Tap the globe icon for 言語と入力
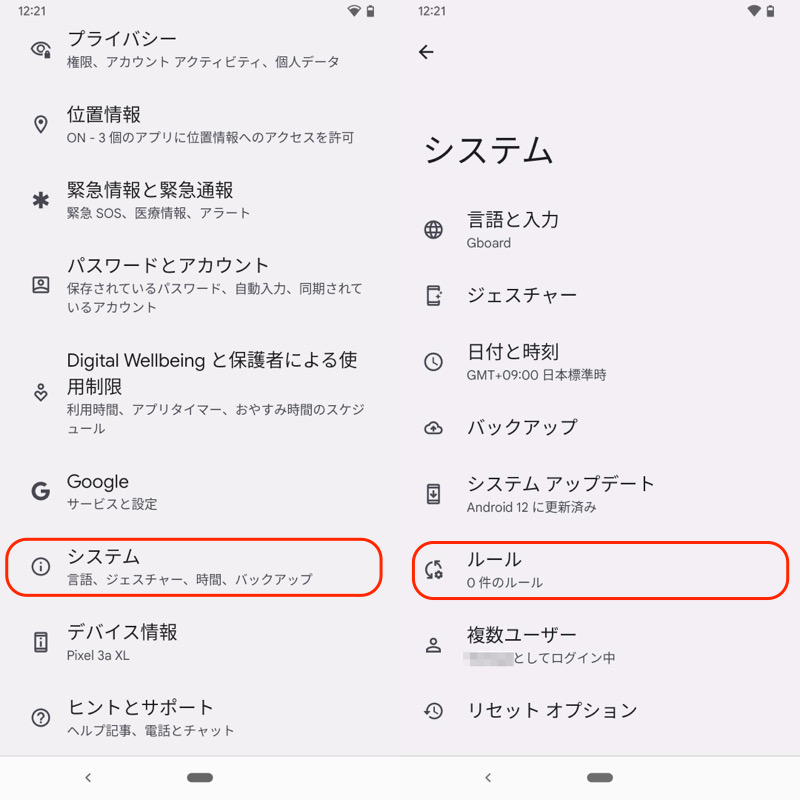This screenshot has height=800, width=800. (x=433, y=230)
